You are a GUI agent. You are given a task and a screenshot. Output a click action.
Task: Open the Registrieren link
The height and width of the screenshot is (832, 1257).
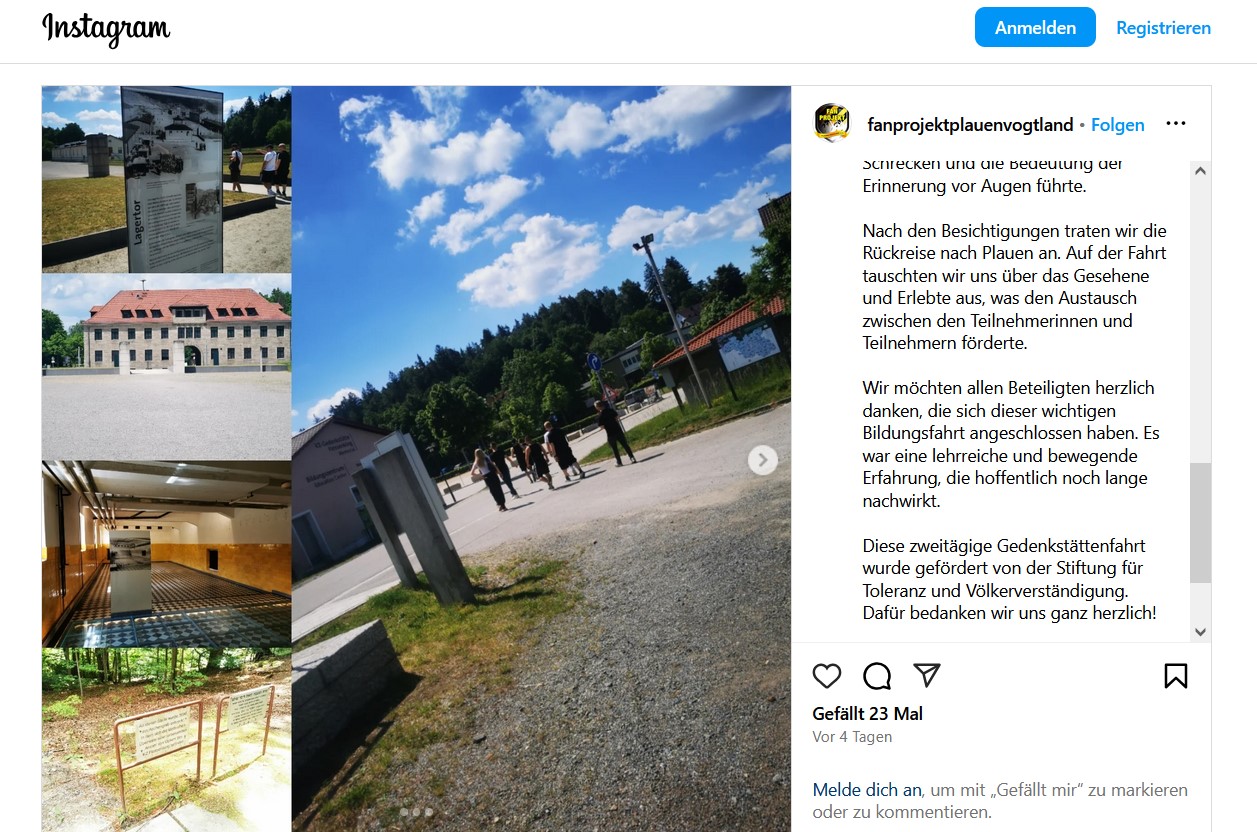1163,27
